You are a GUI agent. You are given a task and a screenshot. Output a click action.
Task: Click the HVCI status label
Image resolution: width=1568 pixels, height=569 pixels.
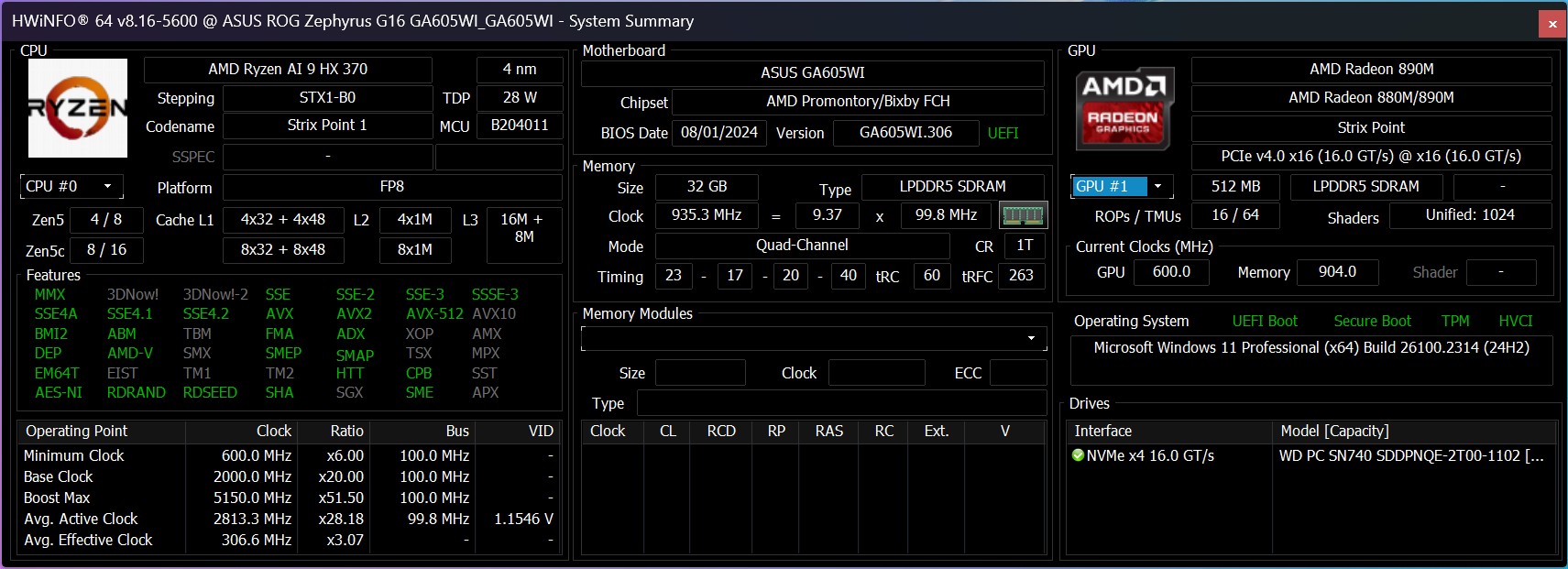1516,321
